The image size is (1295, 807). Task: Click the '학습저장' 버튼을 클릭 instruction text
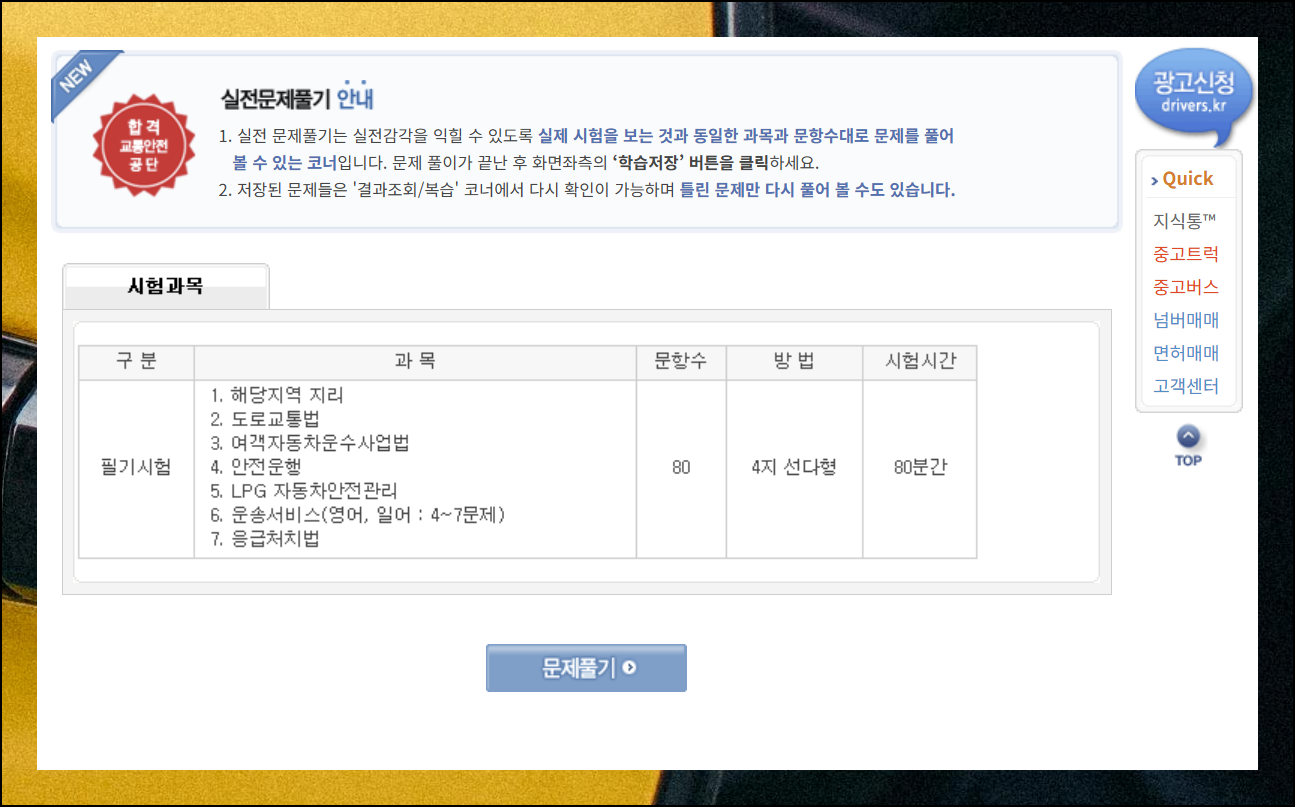[690, 163]
